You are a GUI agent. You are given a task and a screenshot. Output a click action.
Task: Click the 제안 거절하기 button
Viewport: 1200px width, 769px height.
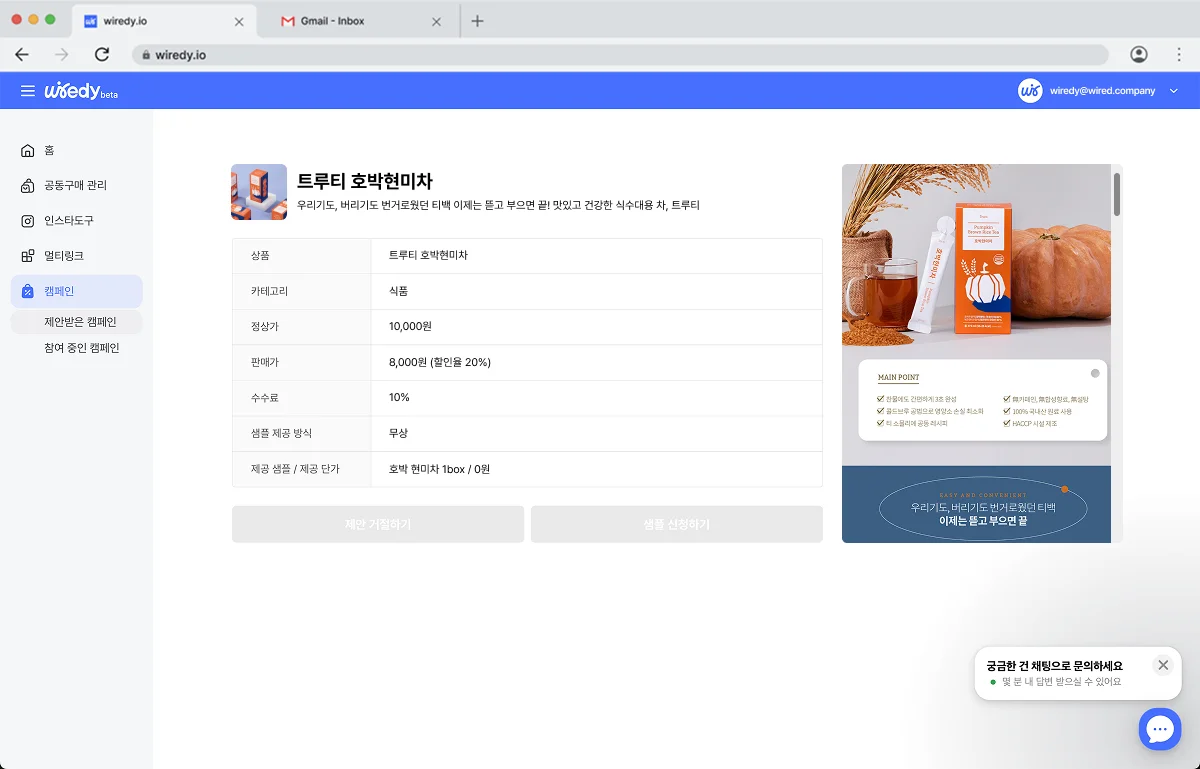coord(377,523)
